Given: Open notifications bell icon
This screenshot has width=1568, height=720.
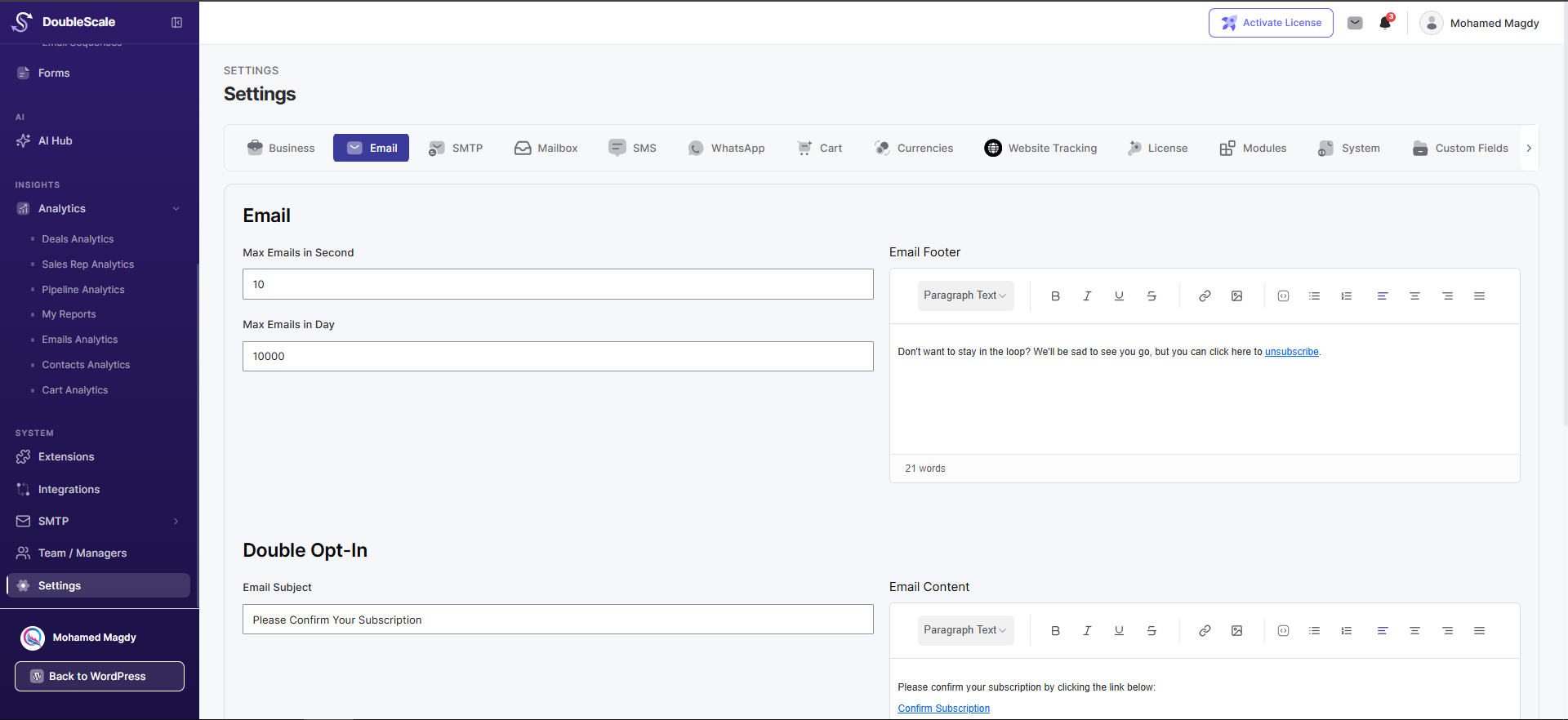Looking at the screenshot, I should click(1386, 23).
